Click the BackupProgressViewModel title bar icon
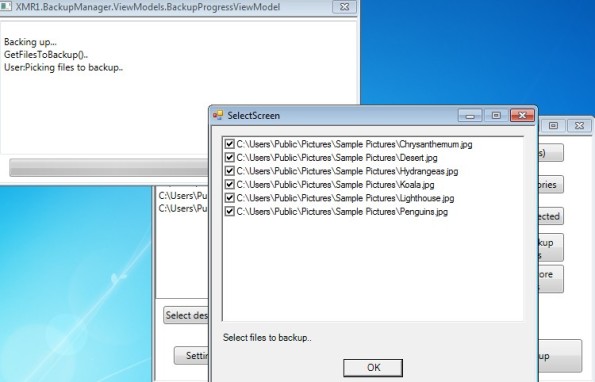Viewport: 595px width, 382px height. point(6,6)
